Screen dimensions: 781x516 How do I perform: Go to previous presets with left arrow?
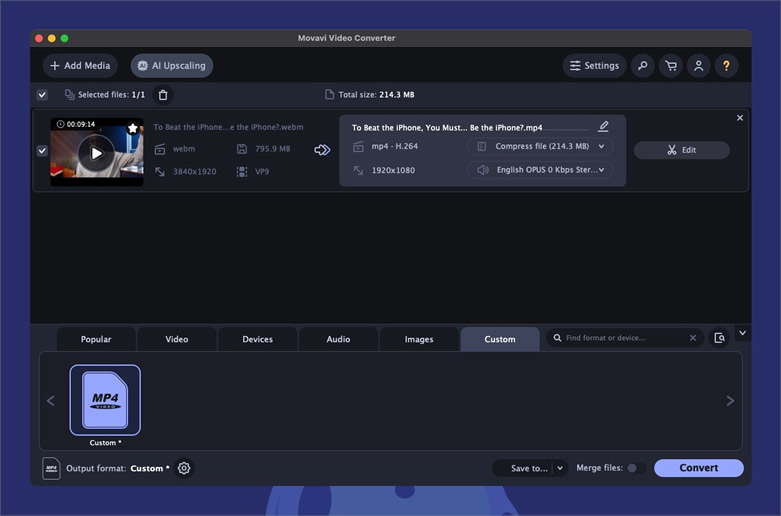pos(50,400)
